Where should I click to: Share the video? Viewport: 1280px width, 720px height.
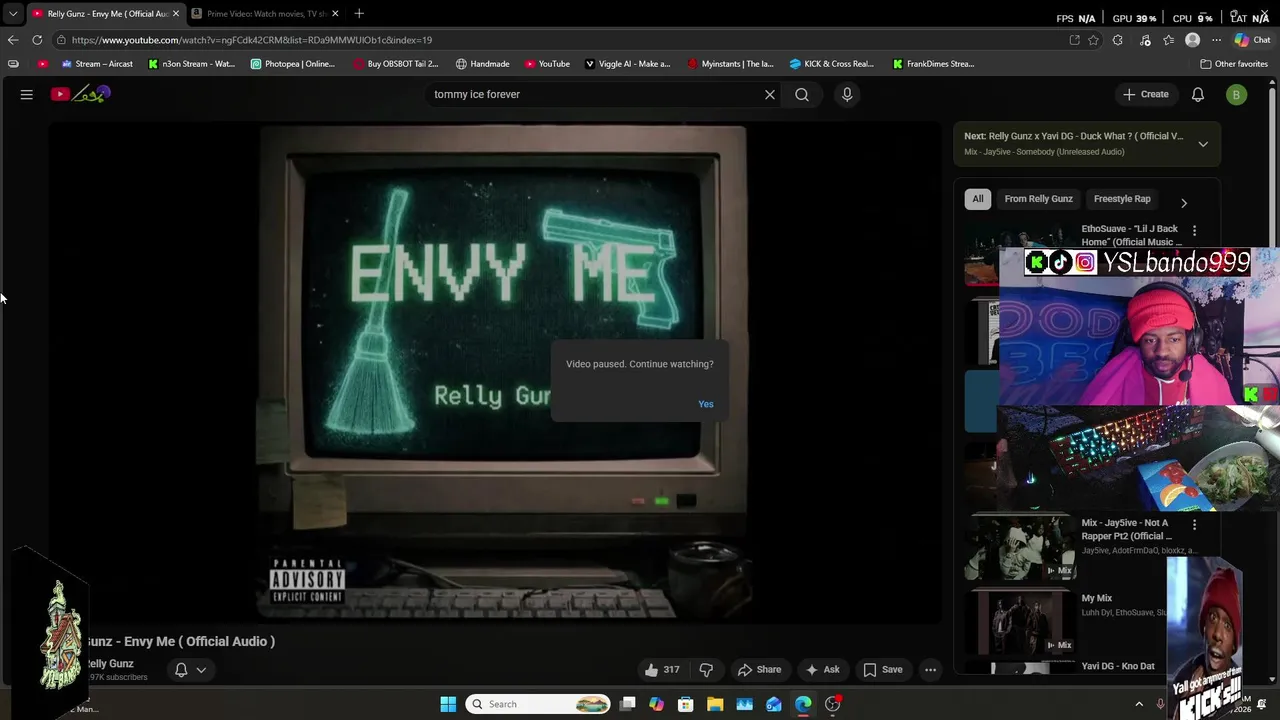[759, 670]
